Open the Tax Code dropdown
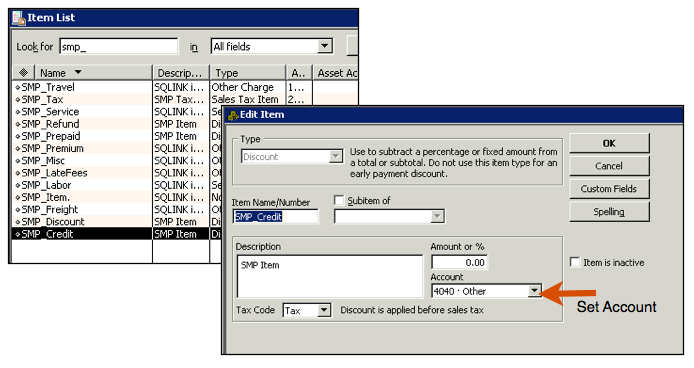The height and width of the screenshot is (368, 694). click(324, 310)
